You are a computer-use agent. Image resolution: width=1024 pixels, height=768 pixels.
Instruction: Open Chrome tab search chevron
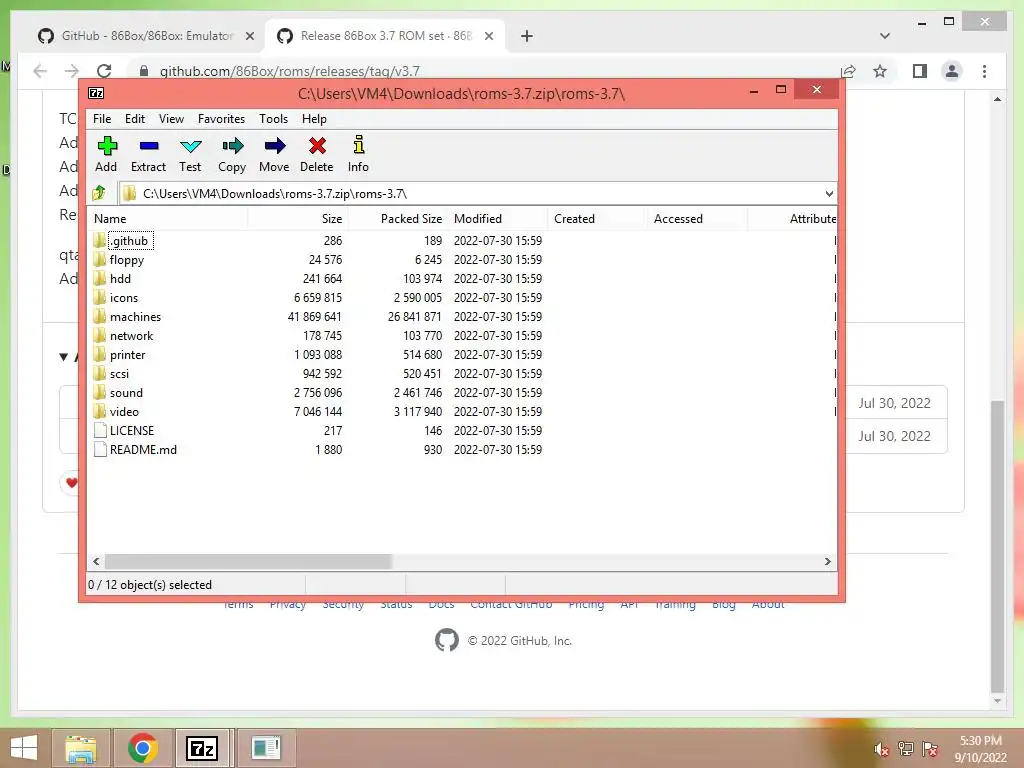point(885,36)
